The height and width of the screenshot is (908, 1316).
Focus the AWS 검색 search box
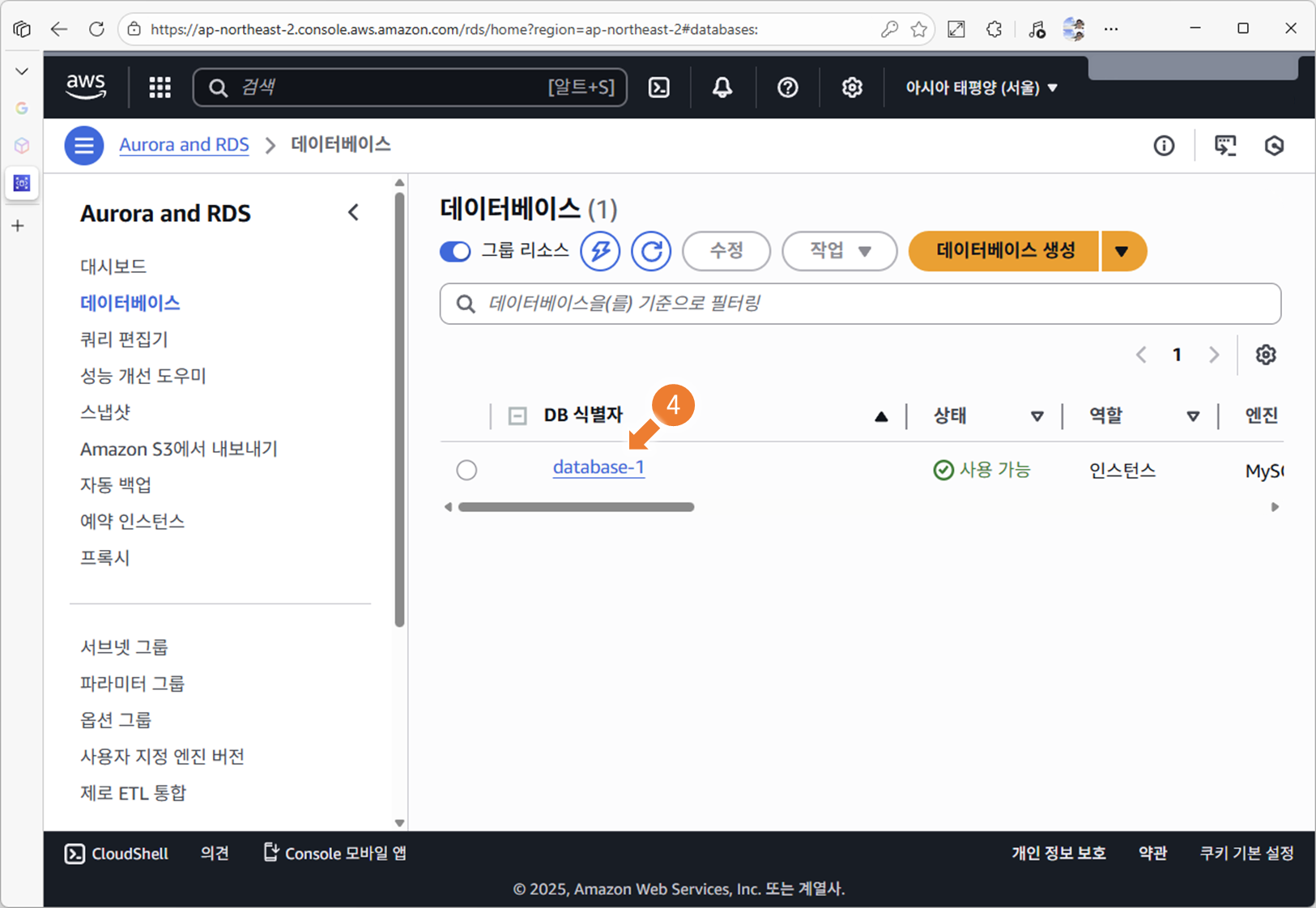pos(410,87)
